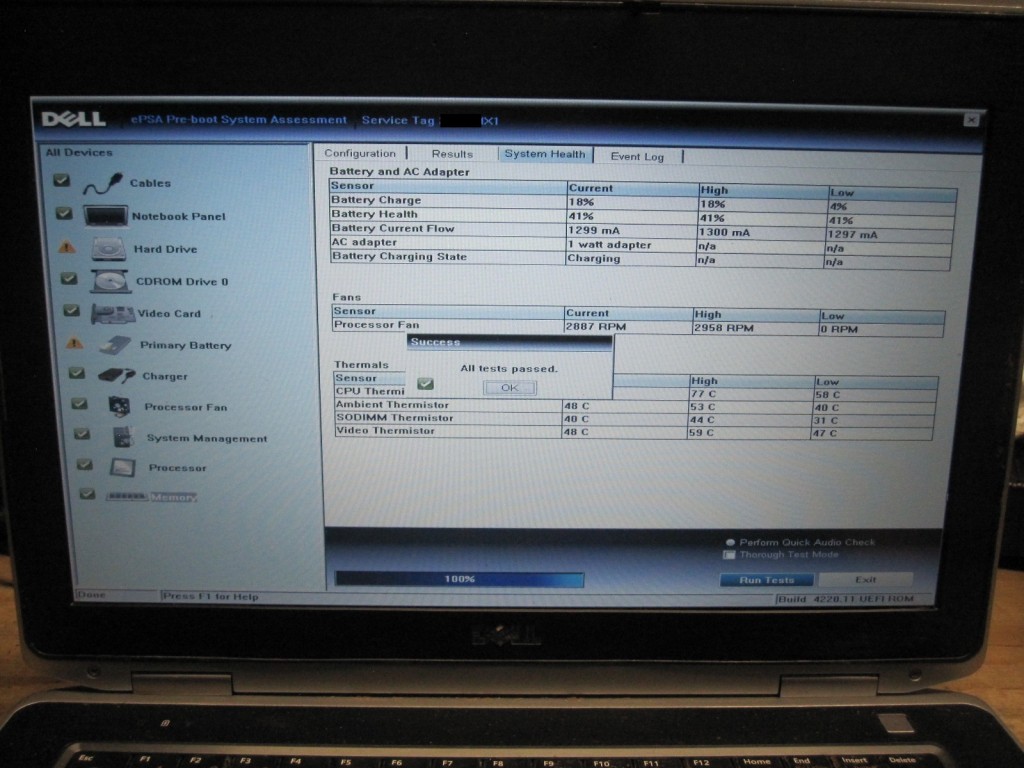The height and width of the screenshot is (768, 1024).
Task: Select the Processor chip icon
Action: (123, 467)
